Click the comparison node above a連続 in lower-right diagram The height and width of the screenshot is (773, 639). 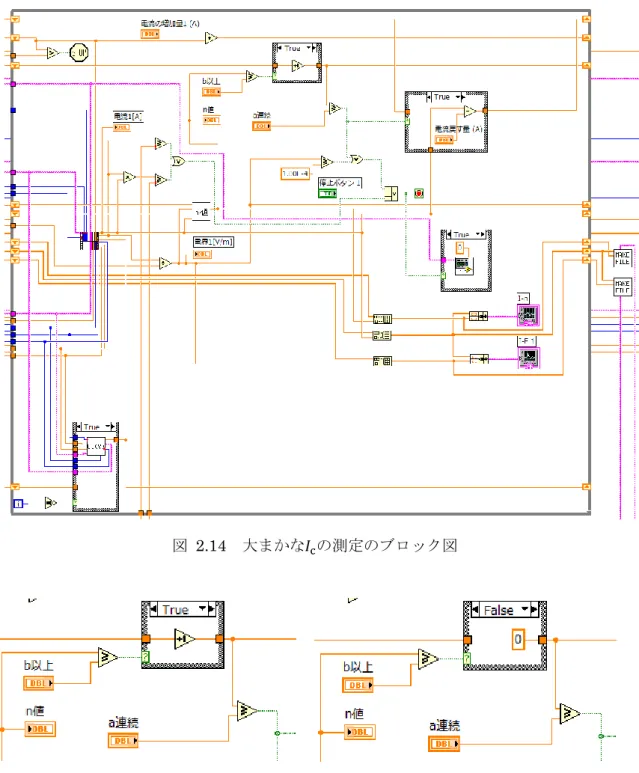click(569, 714)
